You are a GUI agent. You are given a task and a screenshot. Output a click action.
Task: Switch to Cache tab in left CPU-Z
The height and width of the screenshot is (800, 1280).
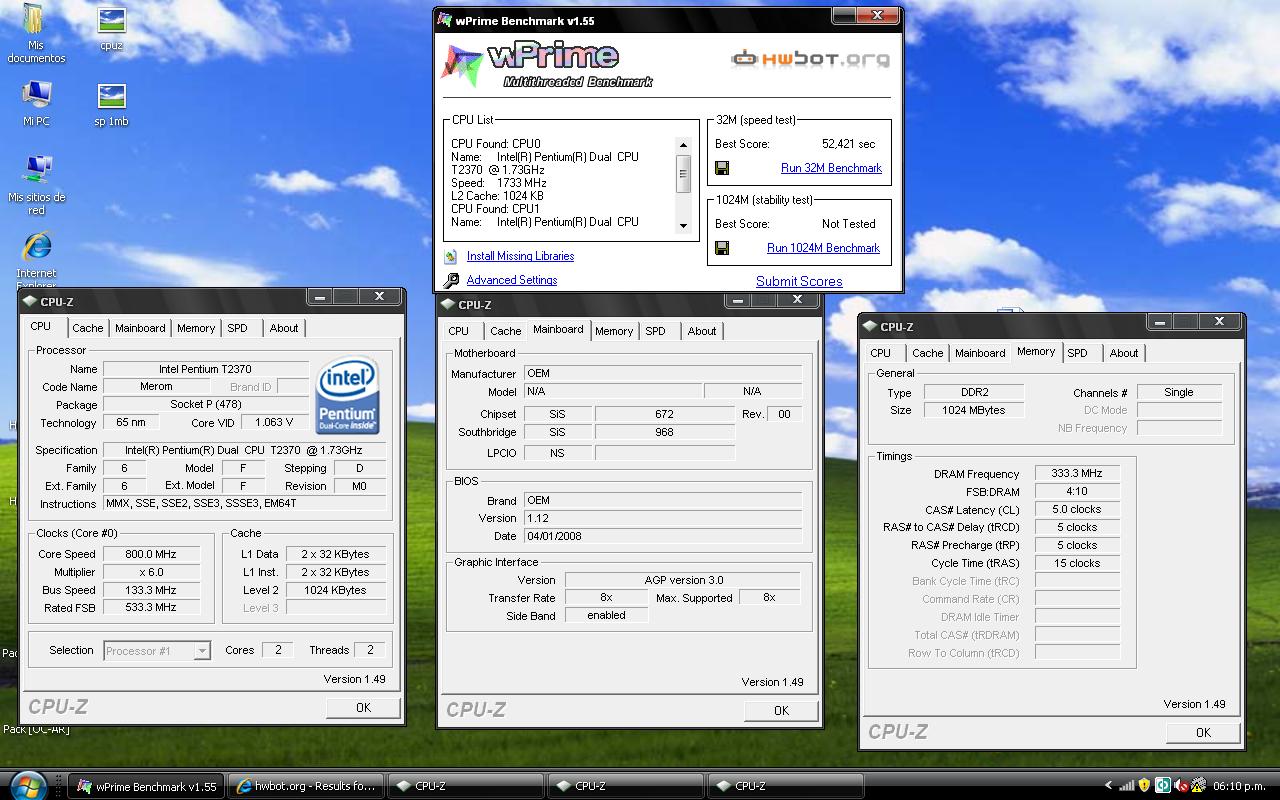[x=88, y=328]
